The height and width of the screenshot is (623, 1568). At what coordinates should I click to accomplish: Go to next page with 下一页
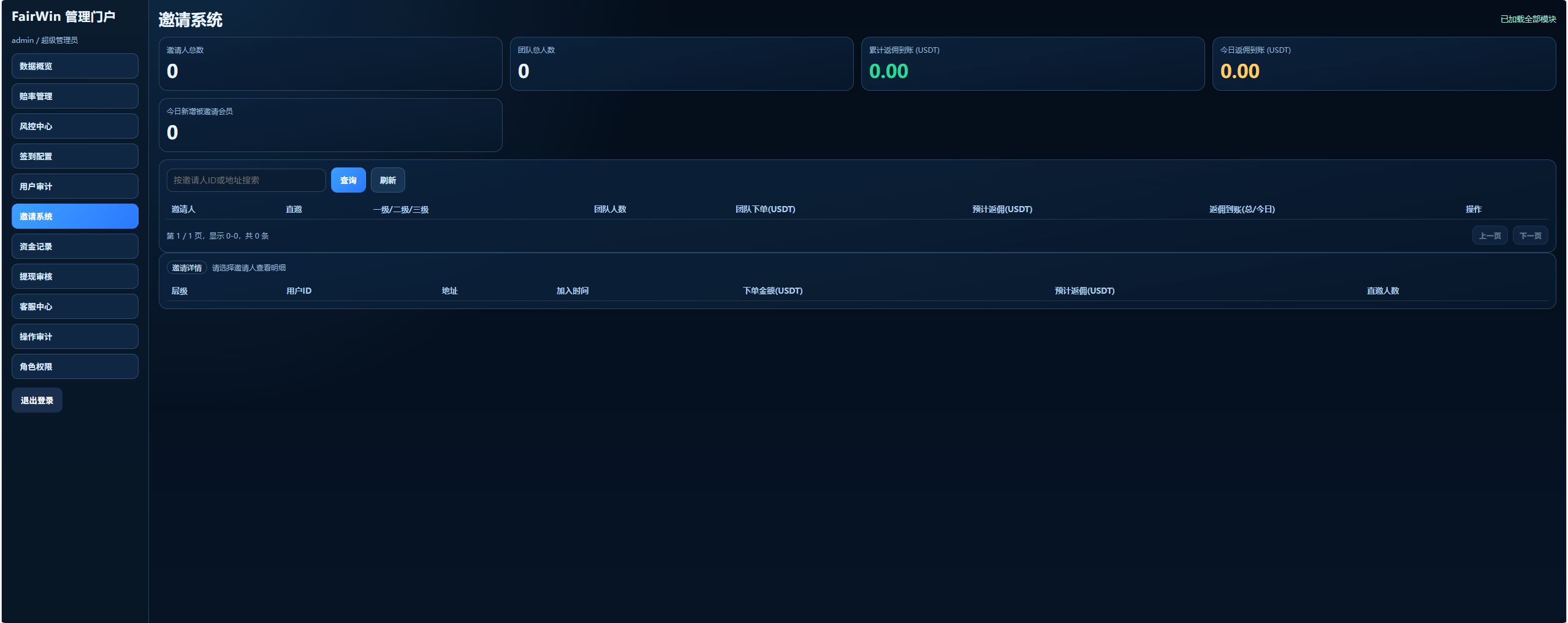click(1530, 236)
